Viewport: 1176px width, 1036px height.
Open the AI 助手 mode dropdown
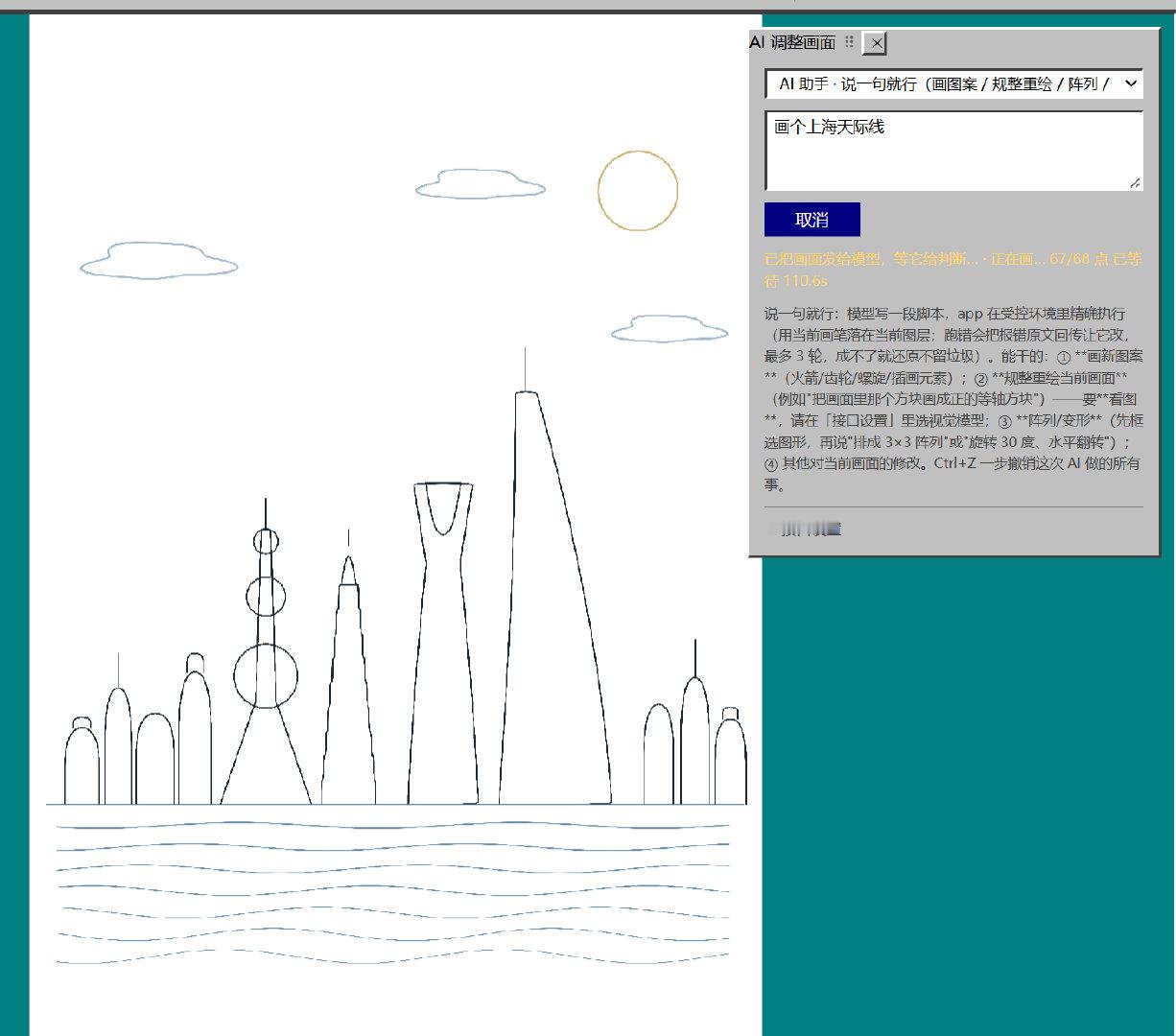pos(954,84)
